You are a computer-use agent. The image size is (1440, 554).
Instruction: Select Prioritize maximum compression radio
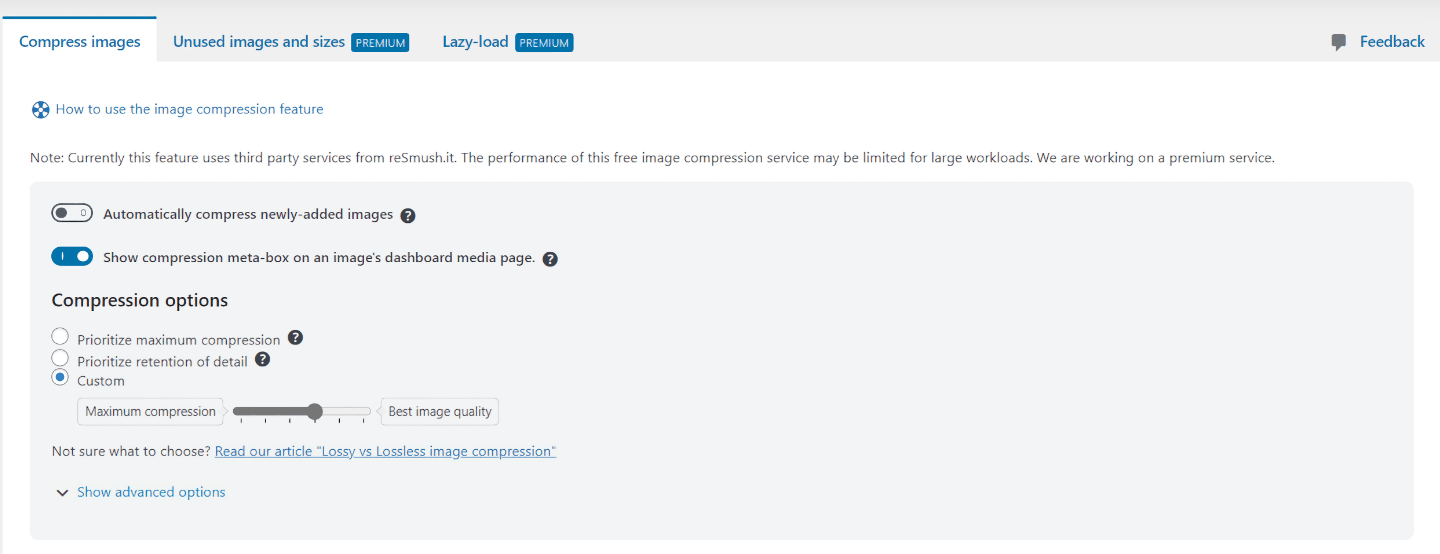(60, 337)
